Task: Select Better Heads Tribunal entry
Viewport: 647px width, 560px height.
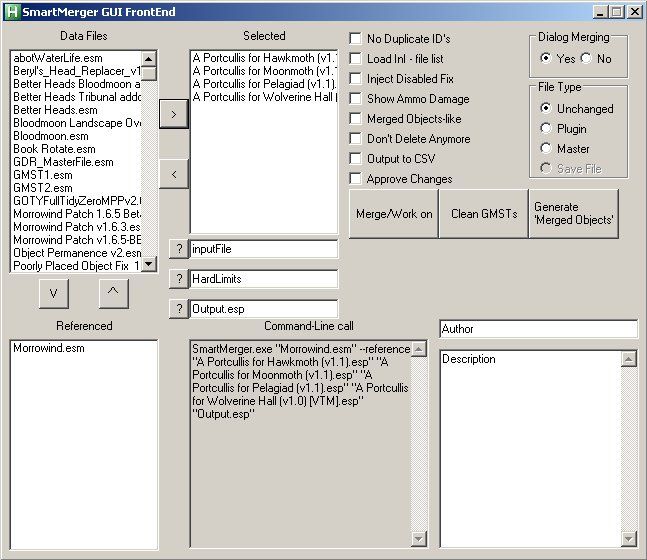Action: tap(77, 97)
